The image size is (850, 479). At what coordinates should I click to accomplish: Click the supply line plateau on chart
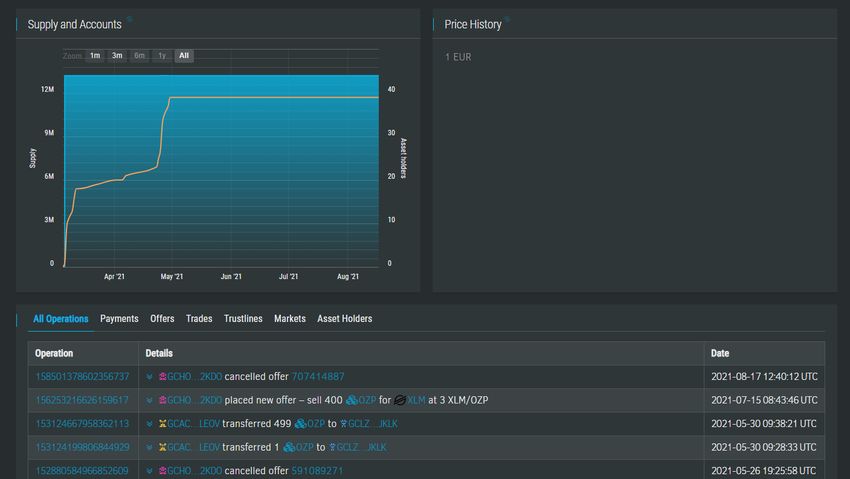click(274, 98)
